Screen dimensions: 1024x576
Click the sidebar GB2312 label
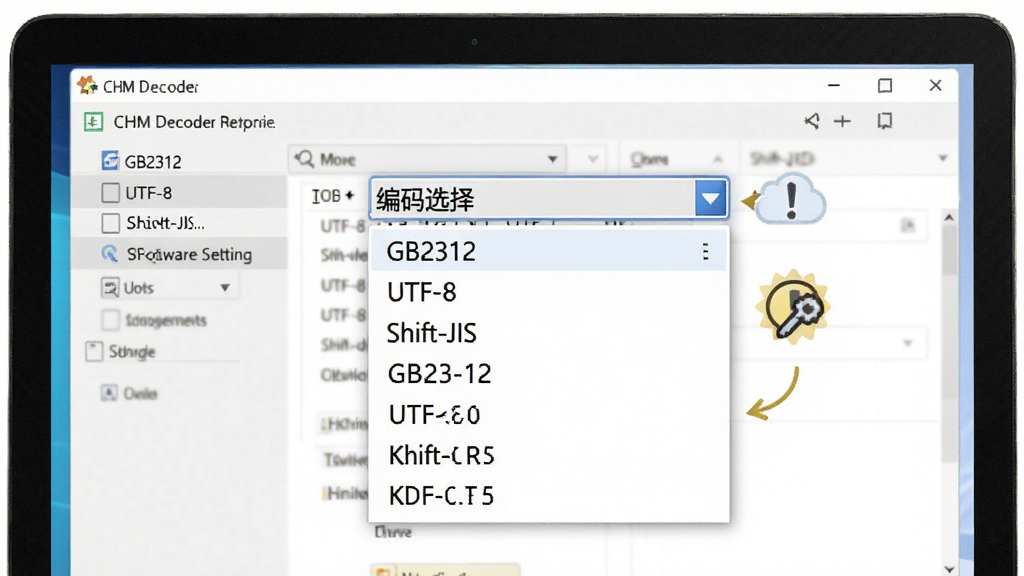(x=153, y=161)
